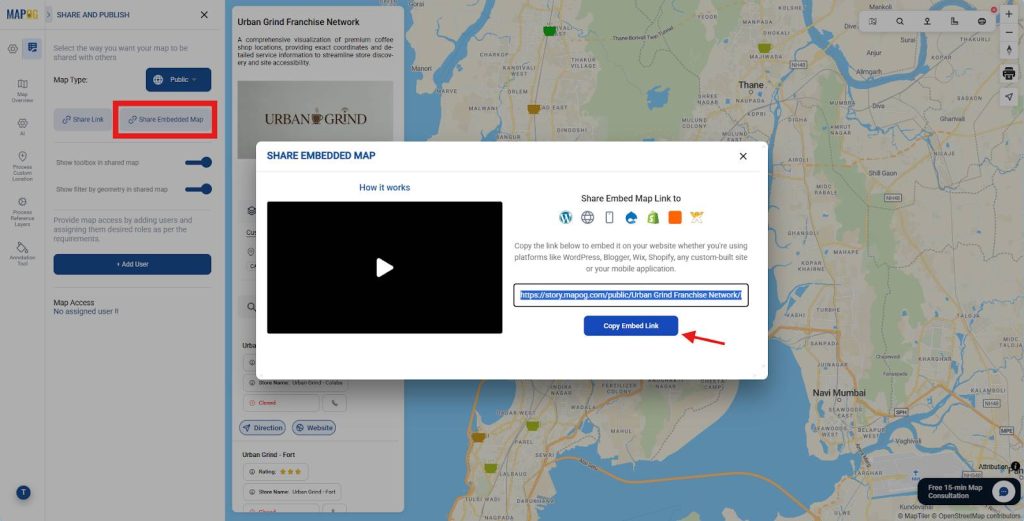
Task: Click Store Name: Urban Grind - Colaba row
Action: 295,383
